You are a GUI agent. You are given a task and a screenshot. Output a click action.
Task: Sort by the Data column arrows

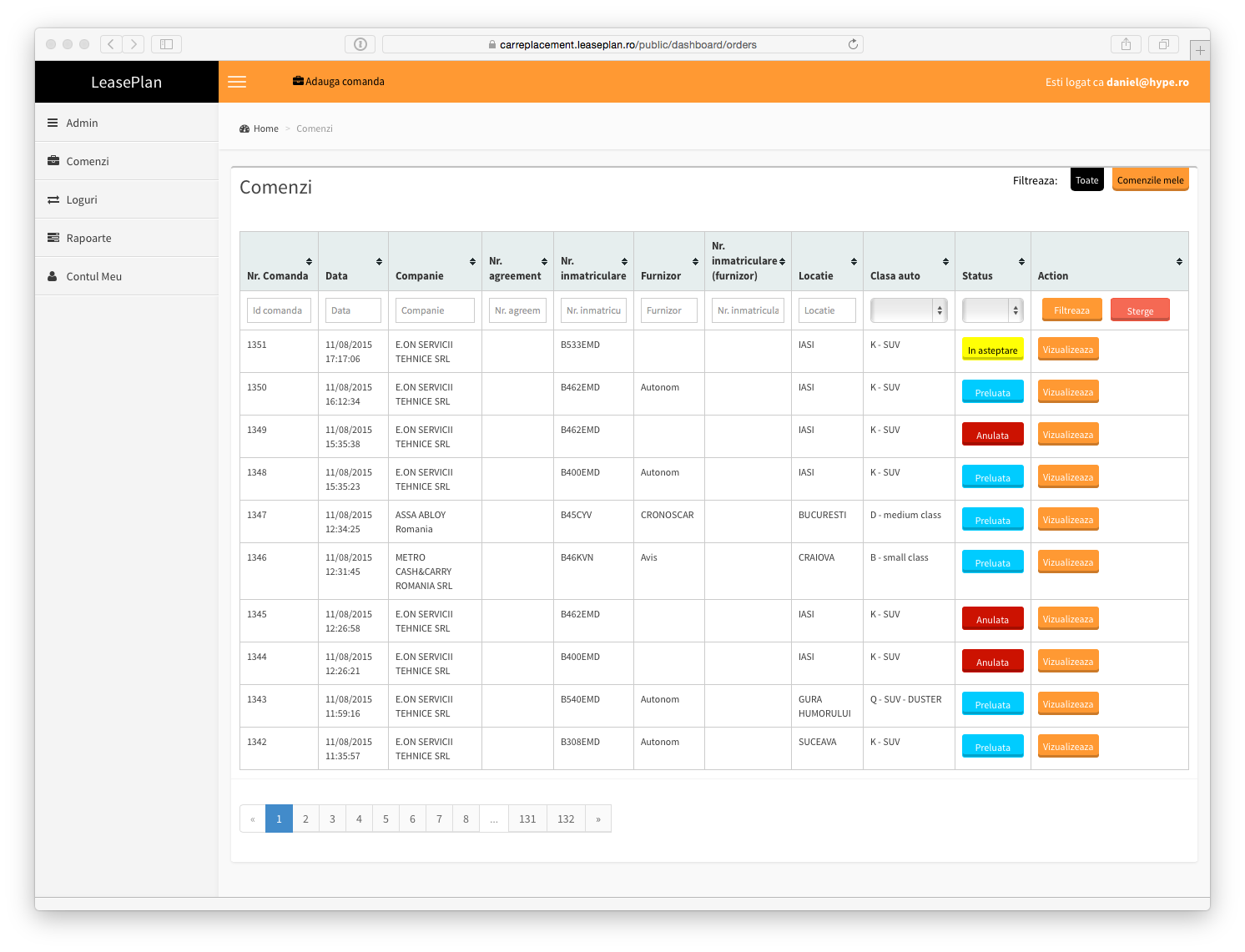click(x=379, y=262)
